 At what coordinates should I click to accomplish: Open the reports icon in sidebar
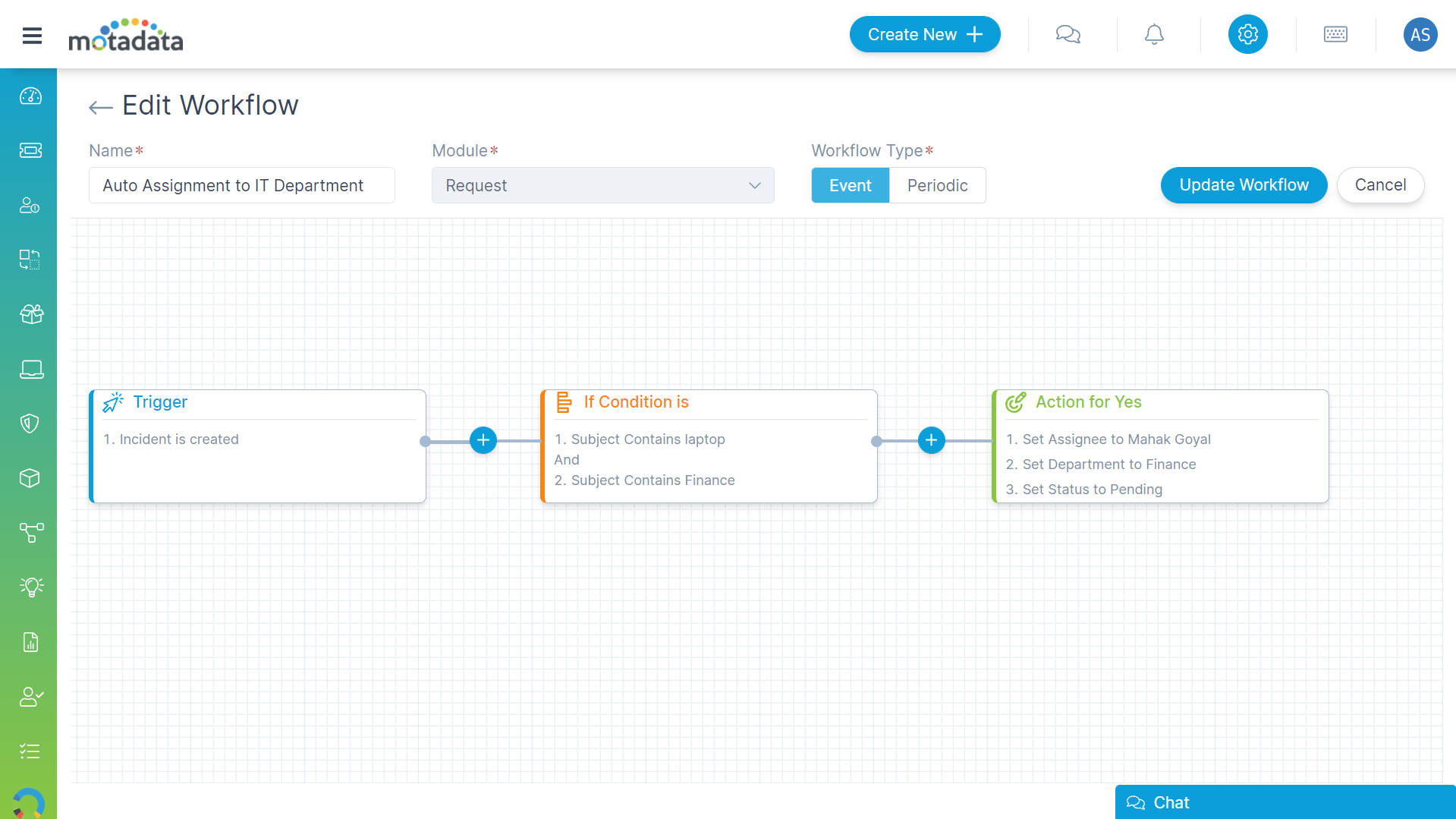[x=30, y=643]
